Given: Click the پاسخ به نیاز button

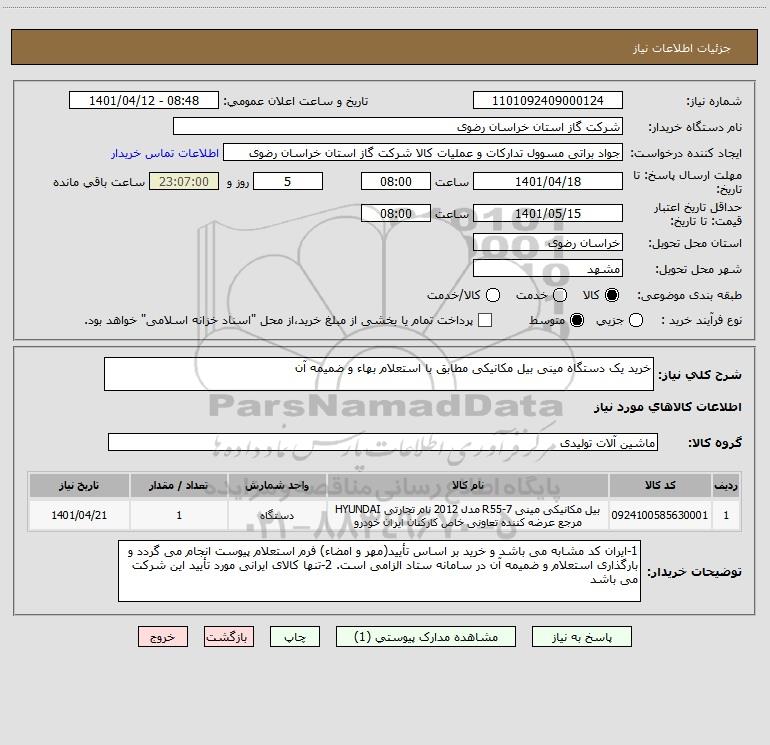Looking at the screenshot, I should 582,637.
